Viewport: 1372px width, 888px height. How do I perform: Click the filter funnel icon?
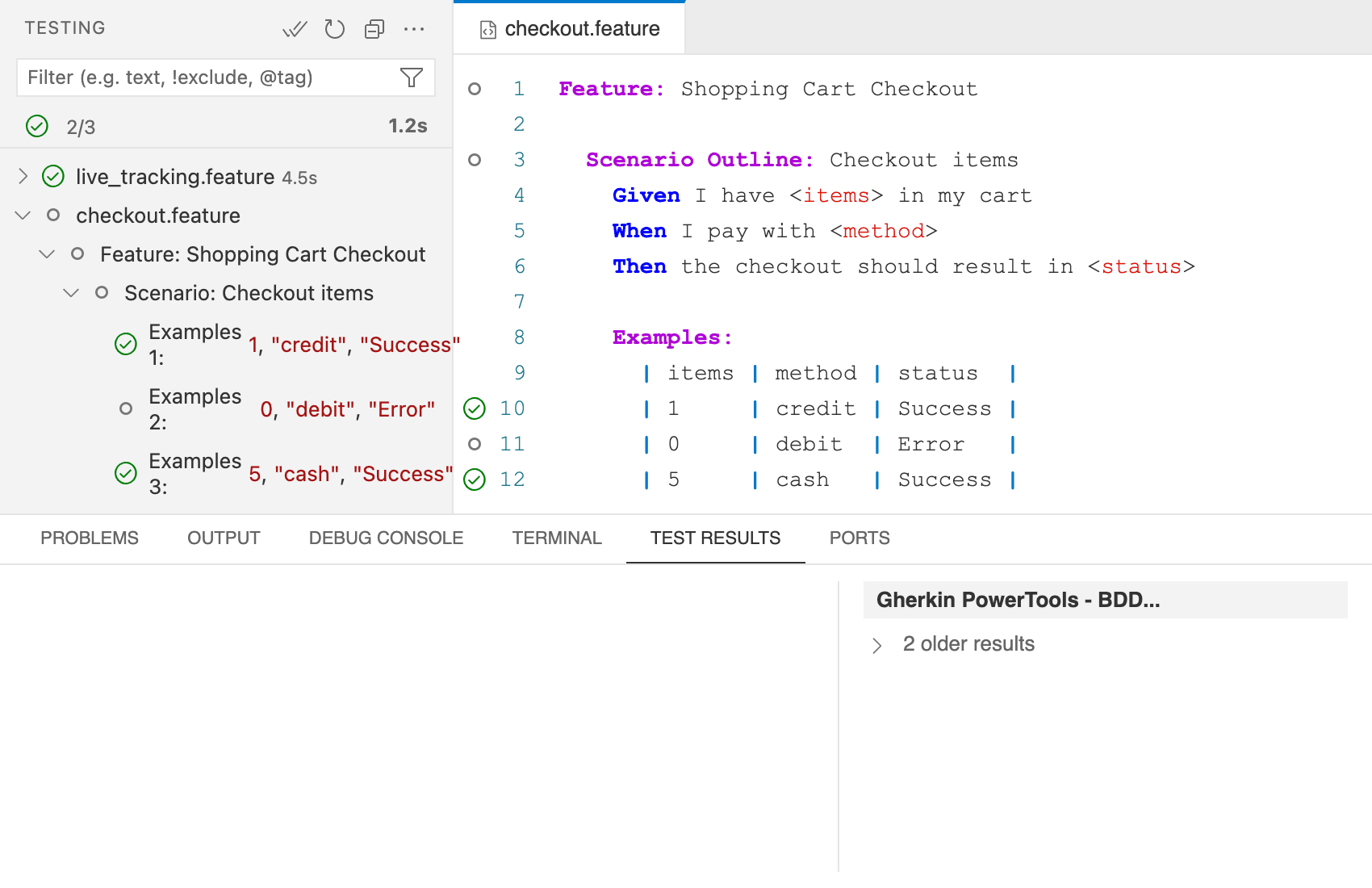[412, 77]
